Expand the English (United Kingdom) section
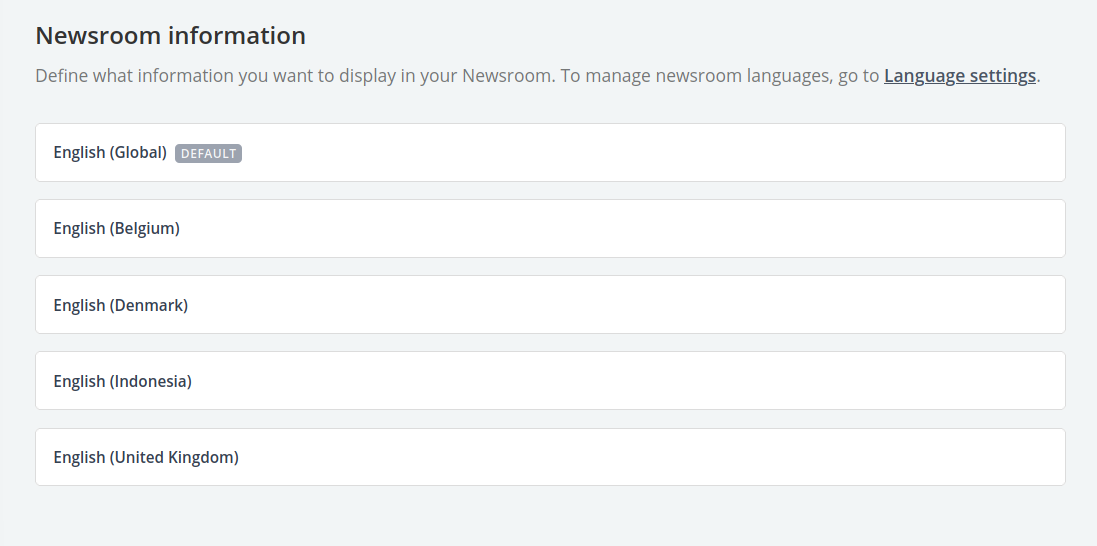 (x=550, y=457)
